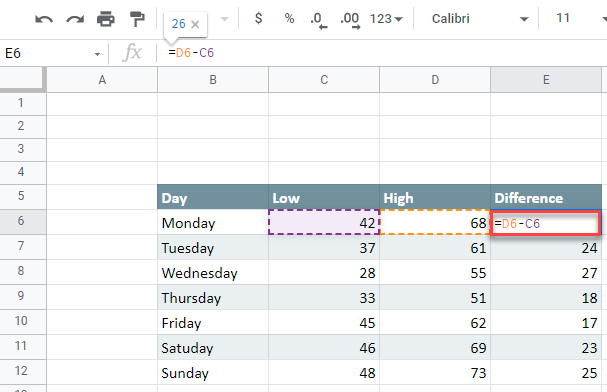Viewport: 607px width, 392px height.
Task: Close the 26 result tooltip
Action: (195, 24)
